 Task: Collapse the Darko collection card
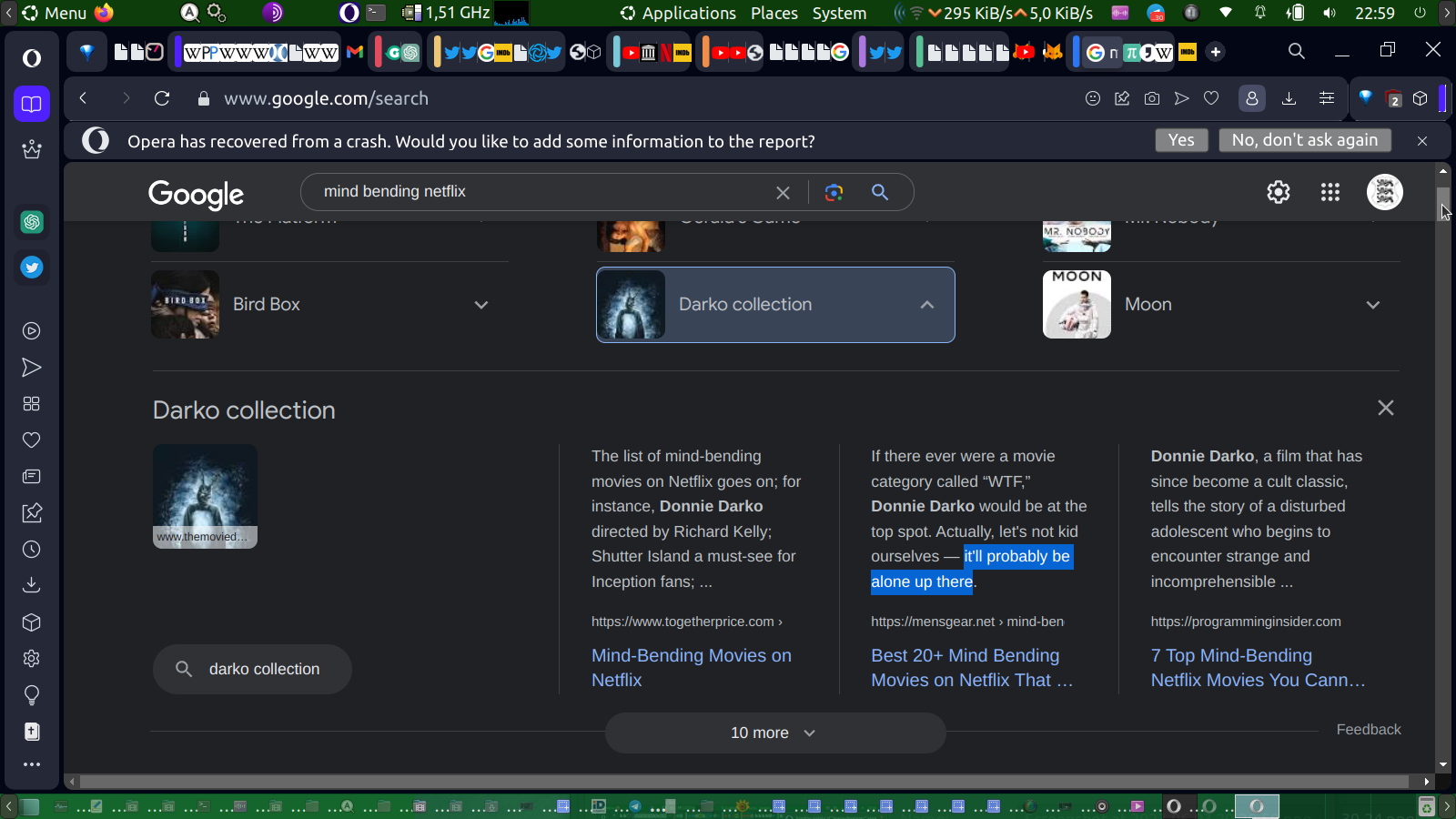(x=927, y=305)
